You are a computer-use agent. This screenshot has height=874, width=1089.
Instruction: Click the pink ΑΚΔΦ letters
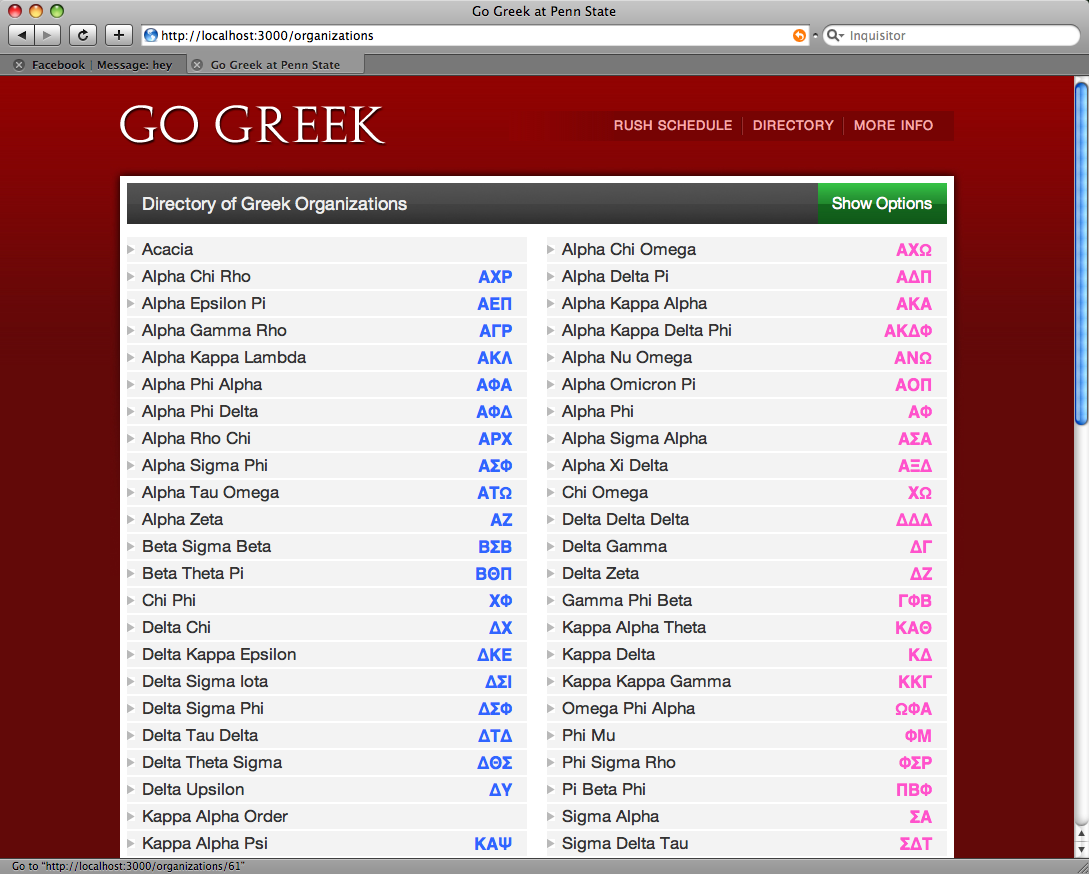click(x=908, y=331)
